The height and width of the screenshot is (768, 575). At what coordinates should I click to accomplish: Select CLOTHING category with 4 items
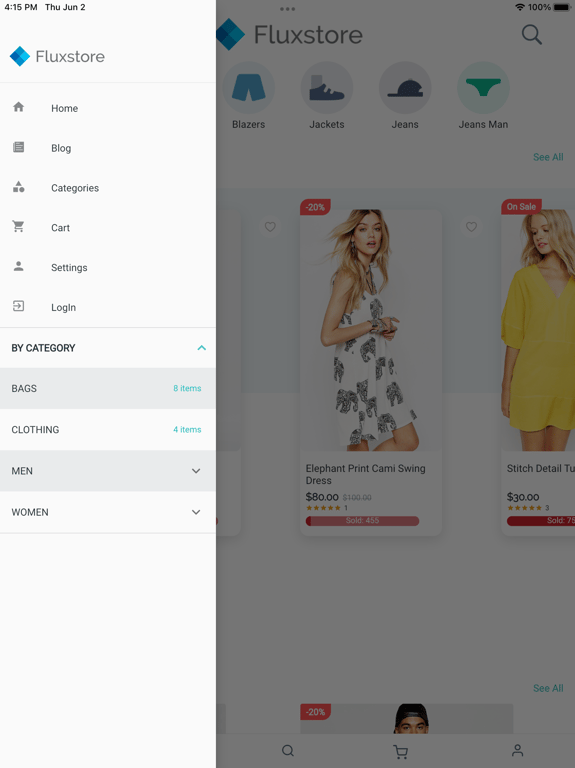tap(108, 430)
